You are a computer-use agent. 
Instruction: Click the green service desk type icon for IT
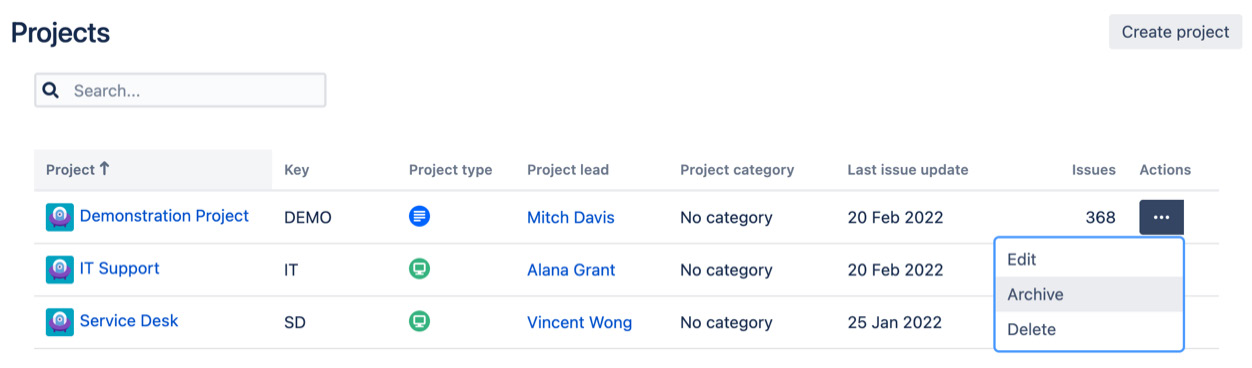[x=420, y=269]
